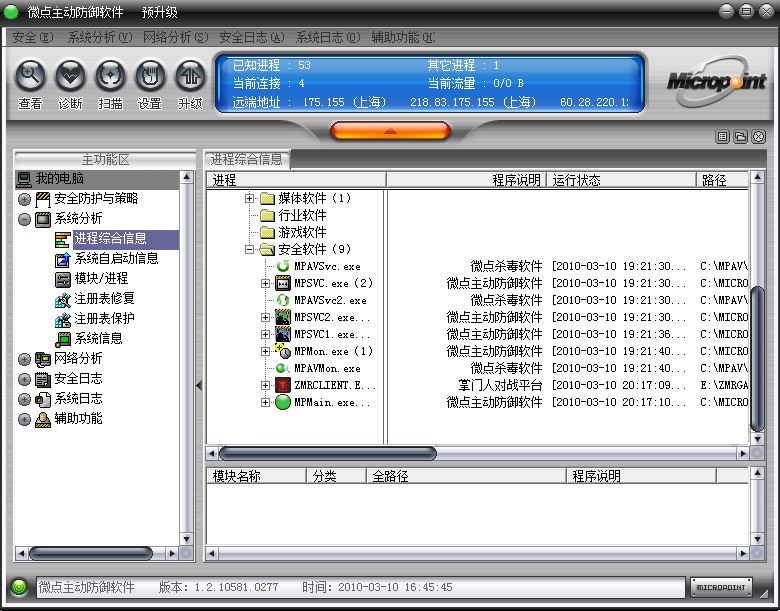Click the 掌门人对战平台 description cell
This screenshot has height=611, width=780.
point(500,385)
